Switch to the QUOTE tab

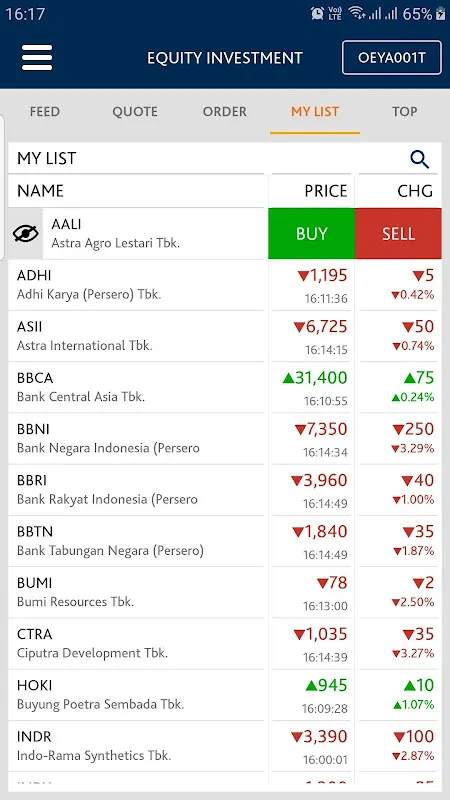tap(135, 112)
